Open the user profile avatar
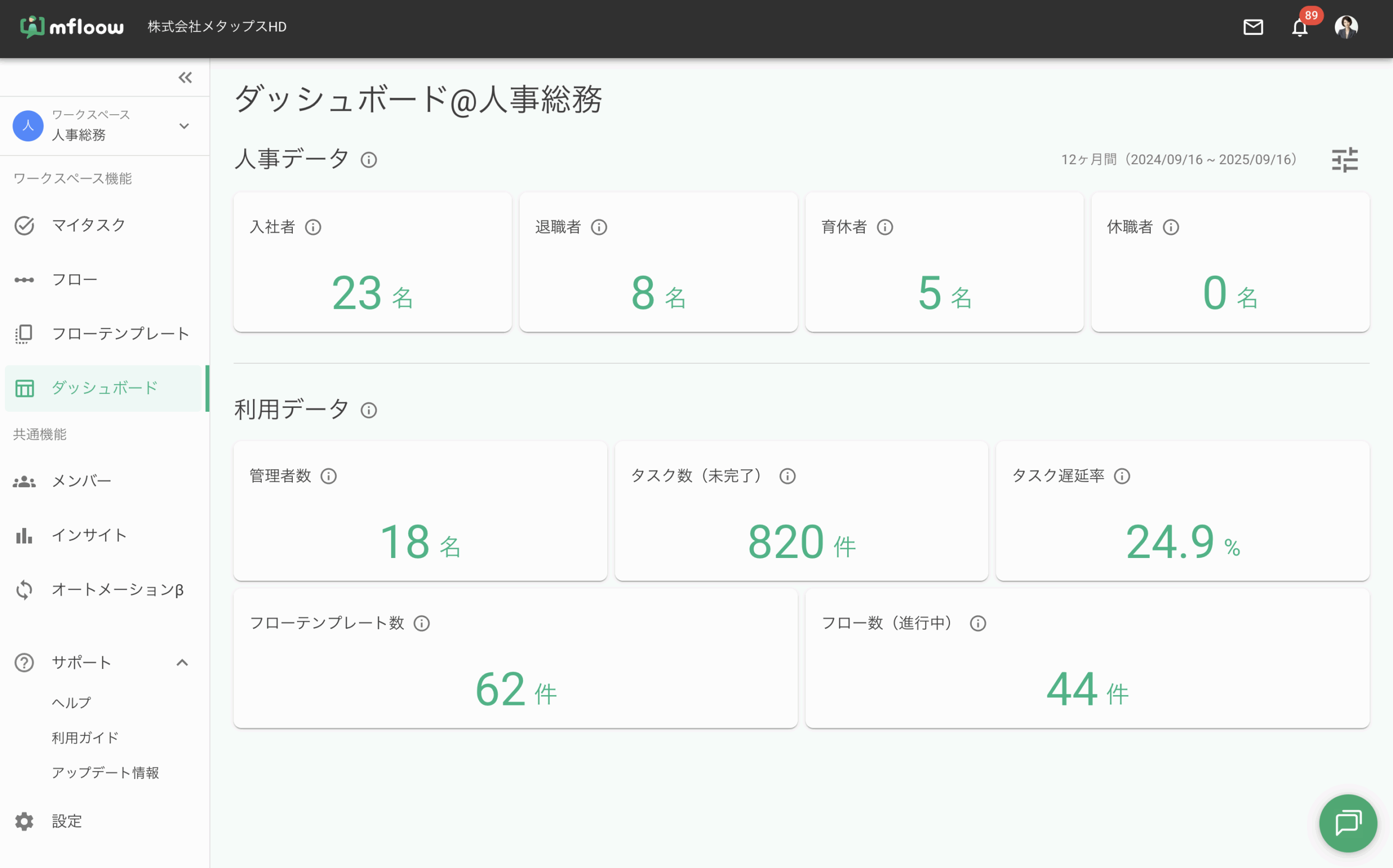Viewport: 1393px width, 868px height. 1346,27
